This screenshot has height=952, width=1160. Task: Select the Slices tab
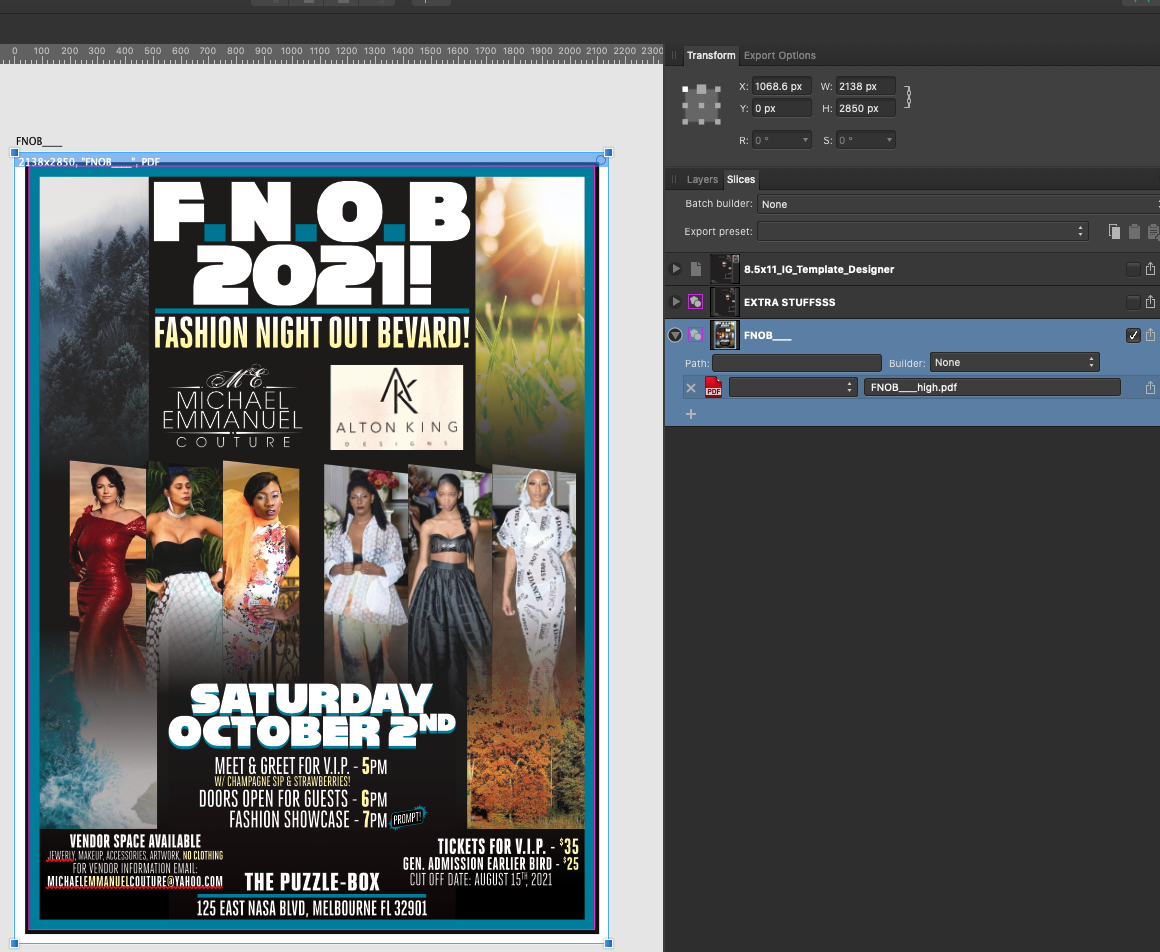[741, 180]
